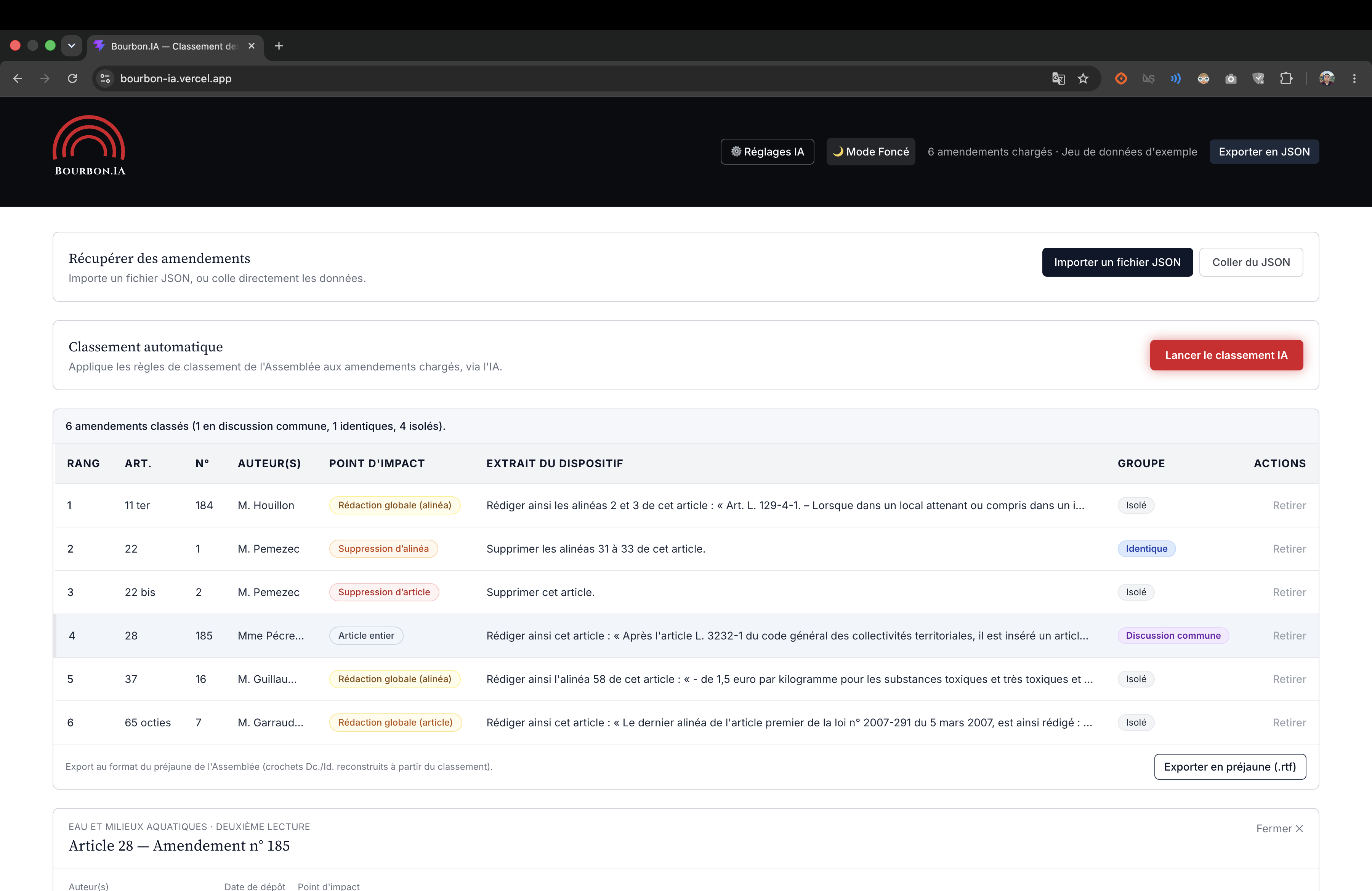Screen dimensions: 1372x891
Task: Click '65 octies' article cell
Action: tap(147, 723)
